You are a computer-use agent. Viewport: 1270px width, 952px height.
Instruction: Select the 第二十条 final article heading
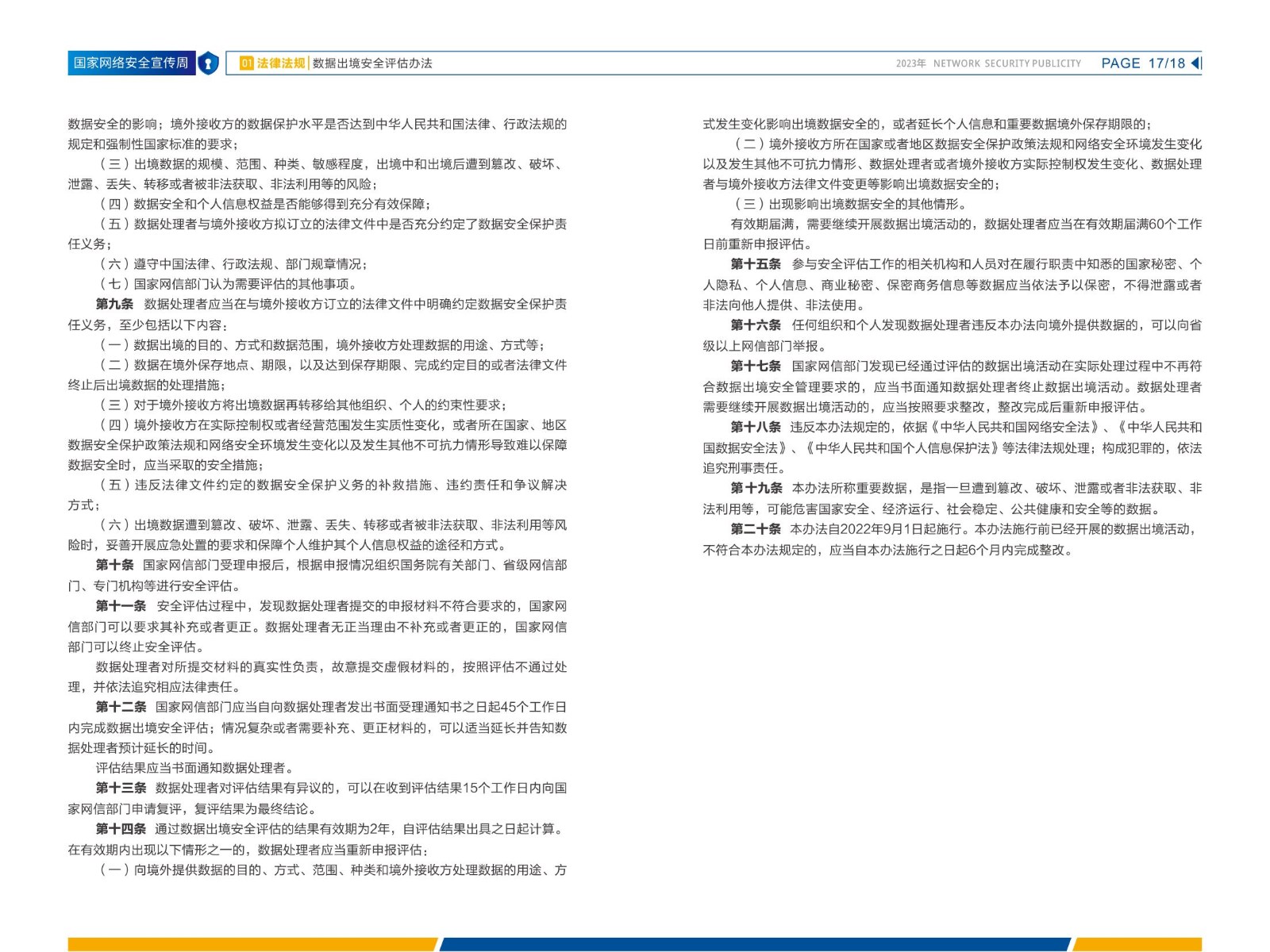(756, 529)
